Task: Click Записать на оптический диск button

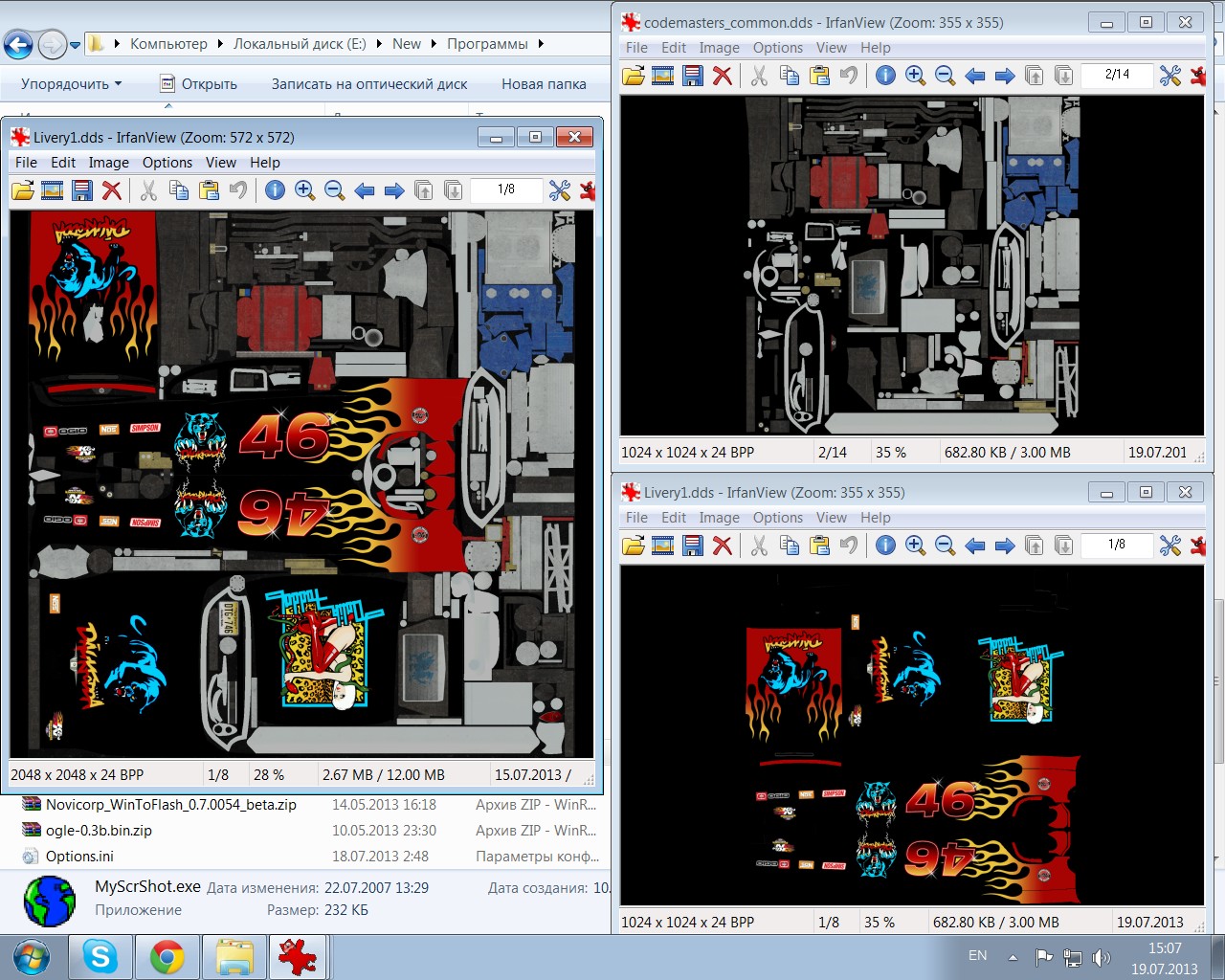Action: 369,84
